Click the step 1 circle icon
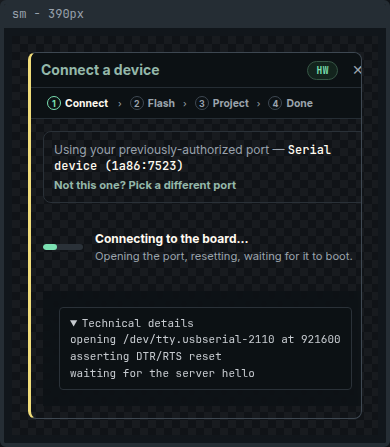The height and width of the screenshot is (447, 390). 54,103
